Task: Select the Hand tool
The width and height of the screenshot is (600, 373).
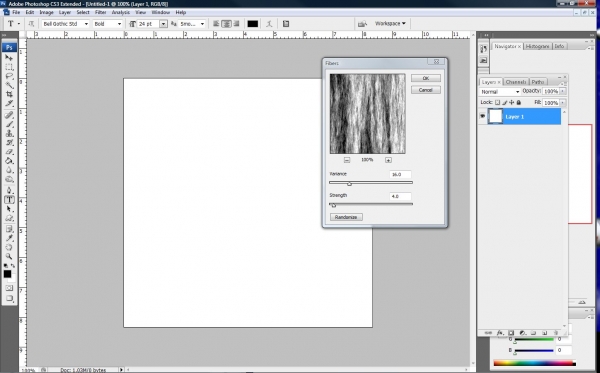Action: pyautogui.click(x=9, y=248)
